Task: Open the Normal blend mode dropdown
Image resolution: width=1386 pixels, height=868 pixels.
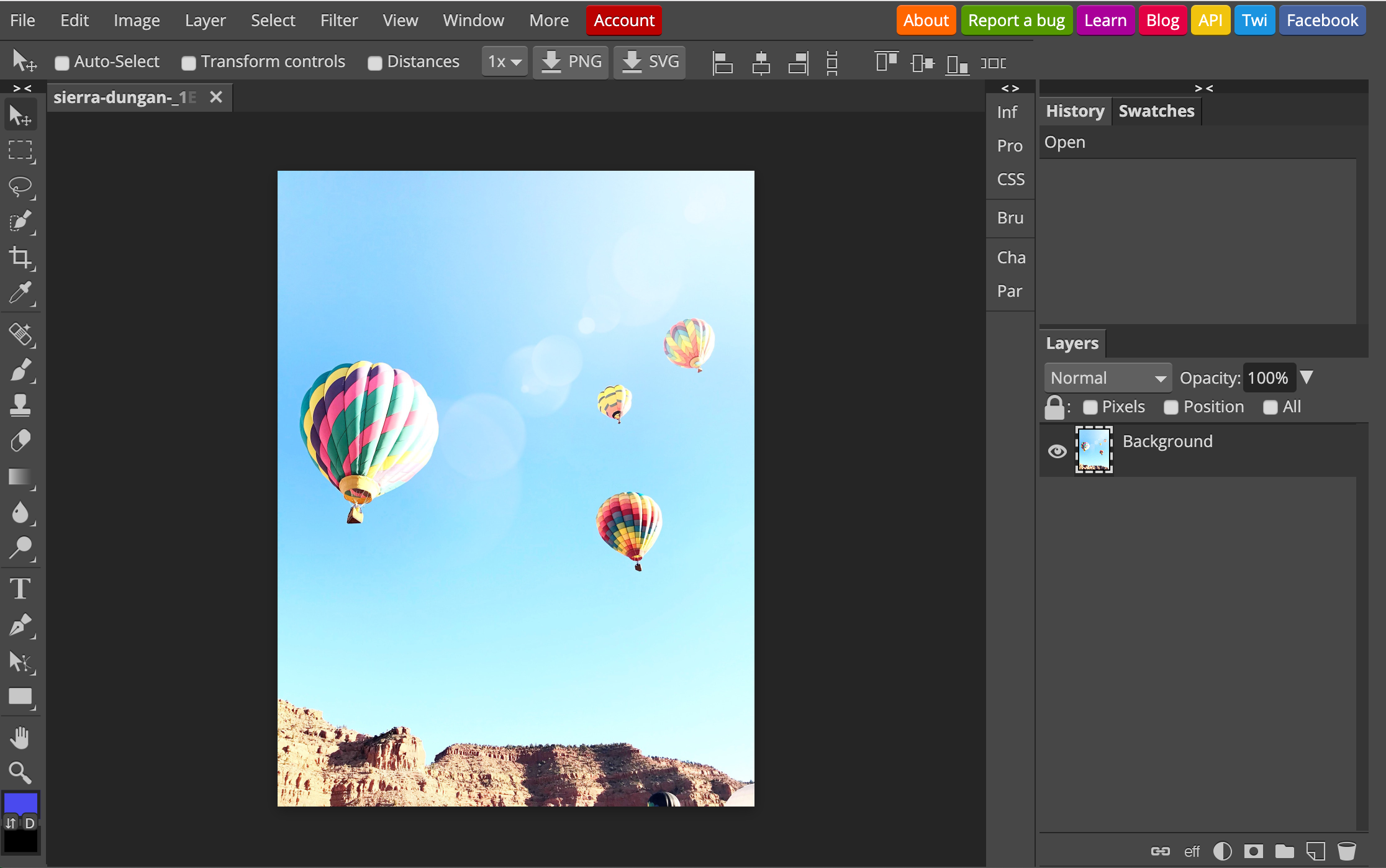Action: pos(1108,378)
